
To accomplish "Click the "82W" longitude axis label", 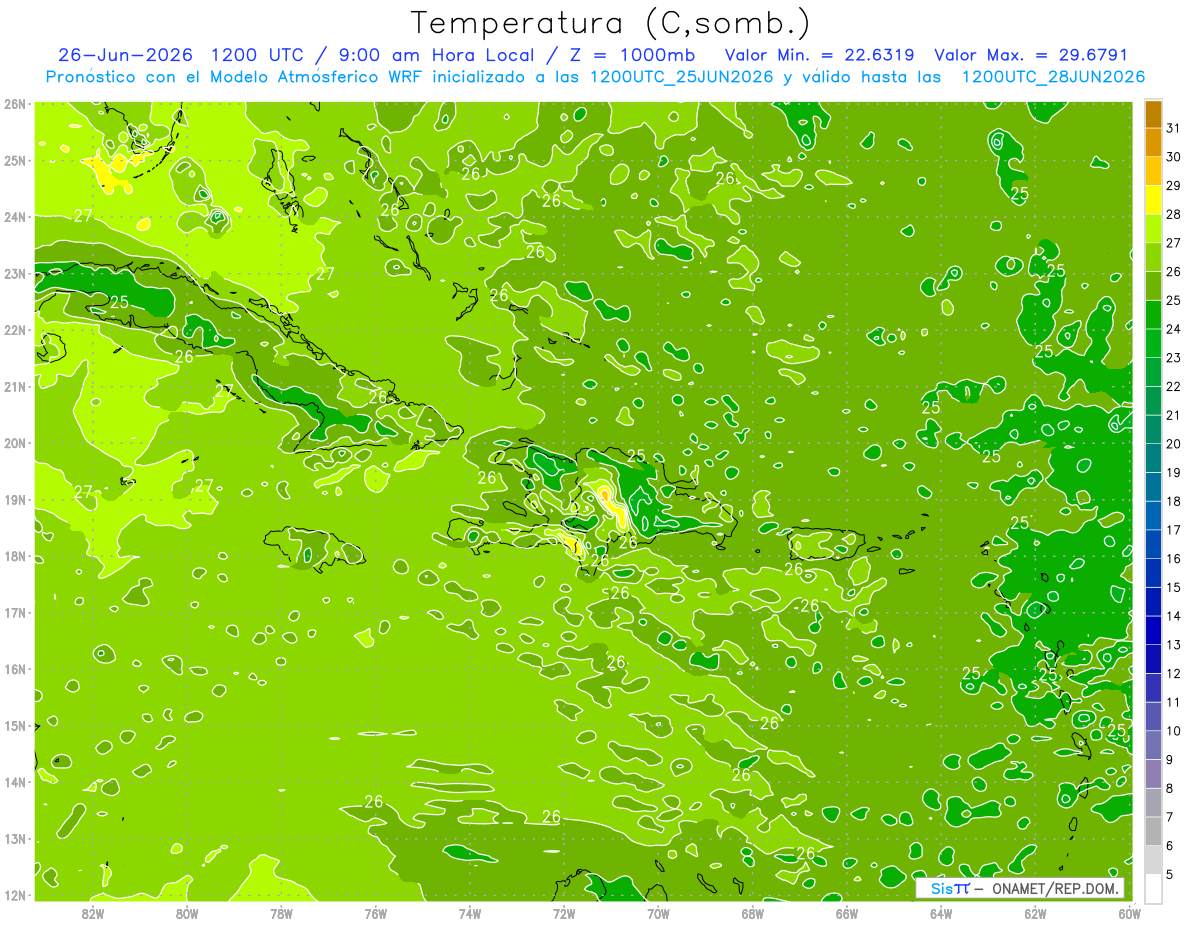I will [x=92, y=914].
